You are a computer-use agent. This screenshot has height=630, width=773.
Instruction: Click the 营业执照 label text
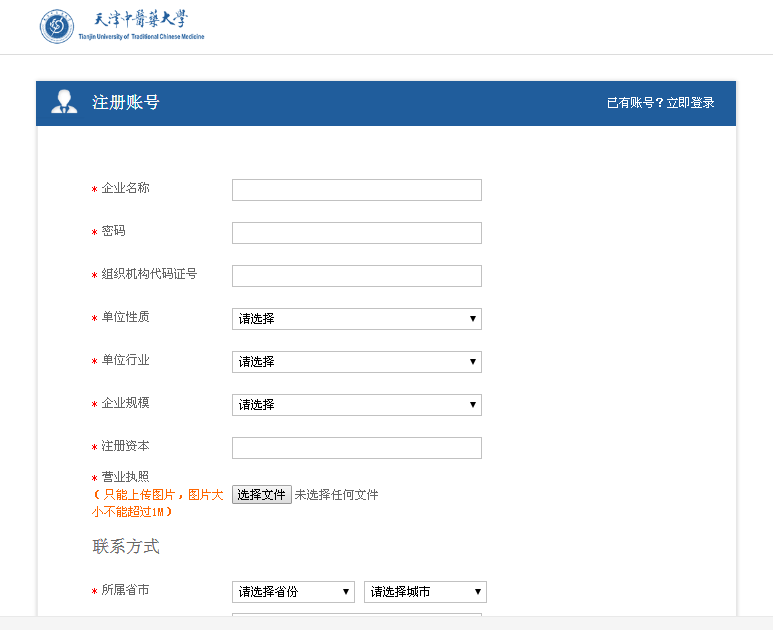[x=126, y=477]
